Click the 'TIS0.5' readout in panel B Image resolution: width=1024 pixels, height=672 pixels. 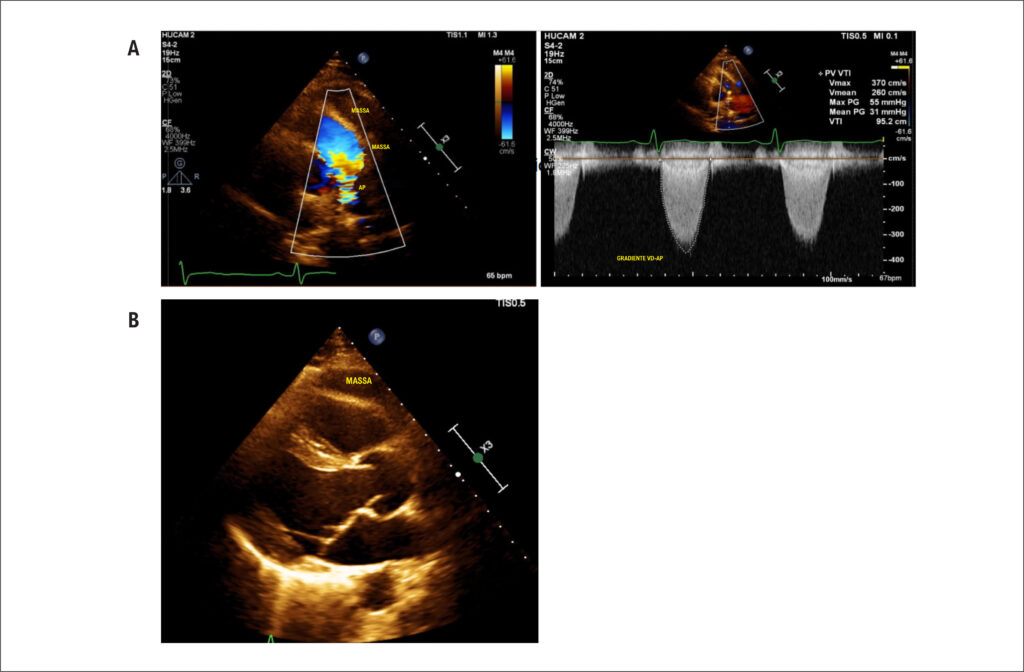click(510, 303)
